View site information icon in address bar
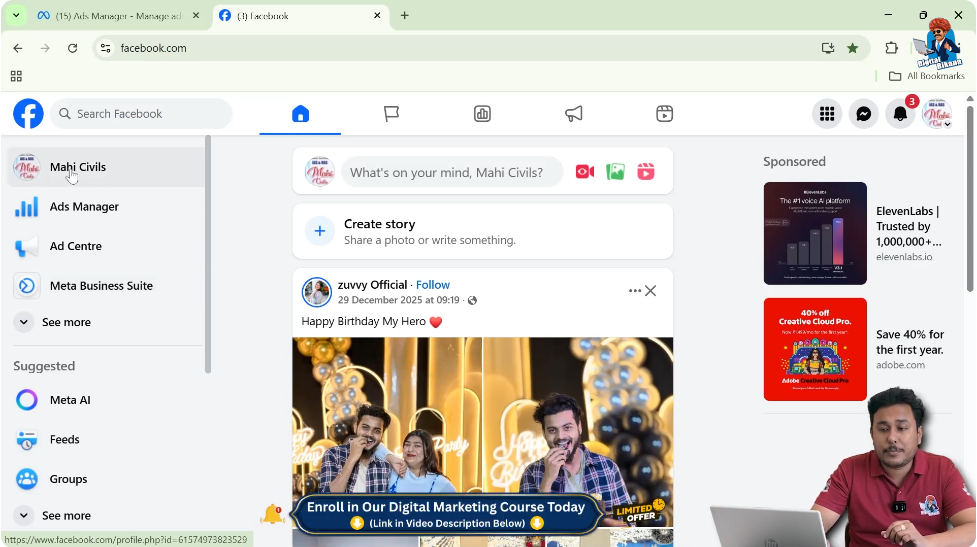Viewport: 977px width, 547px height. [x=105, y=48]
